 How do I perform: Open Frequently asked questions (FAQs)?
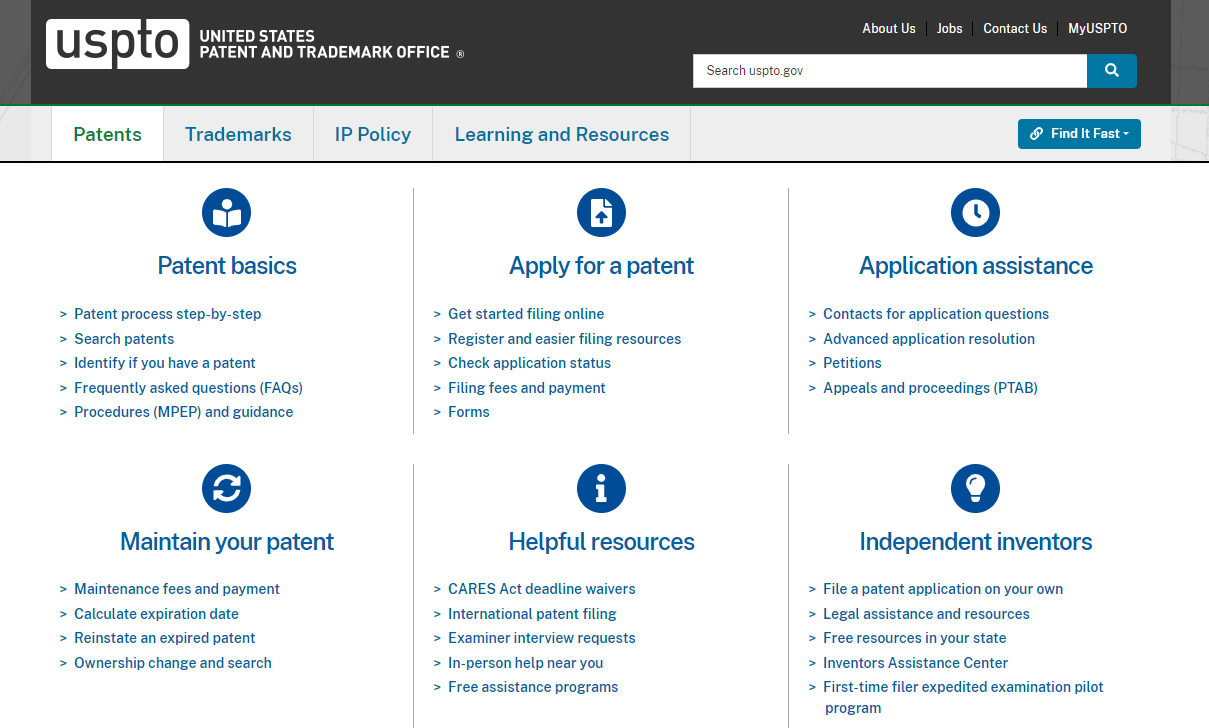point(188,388)
